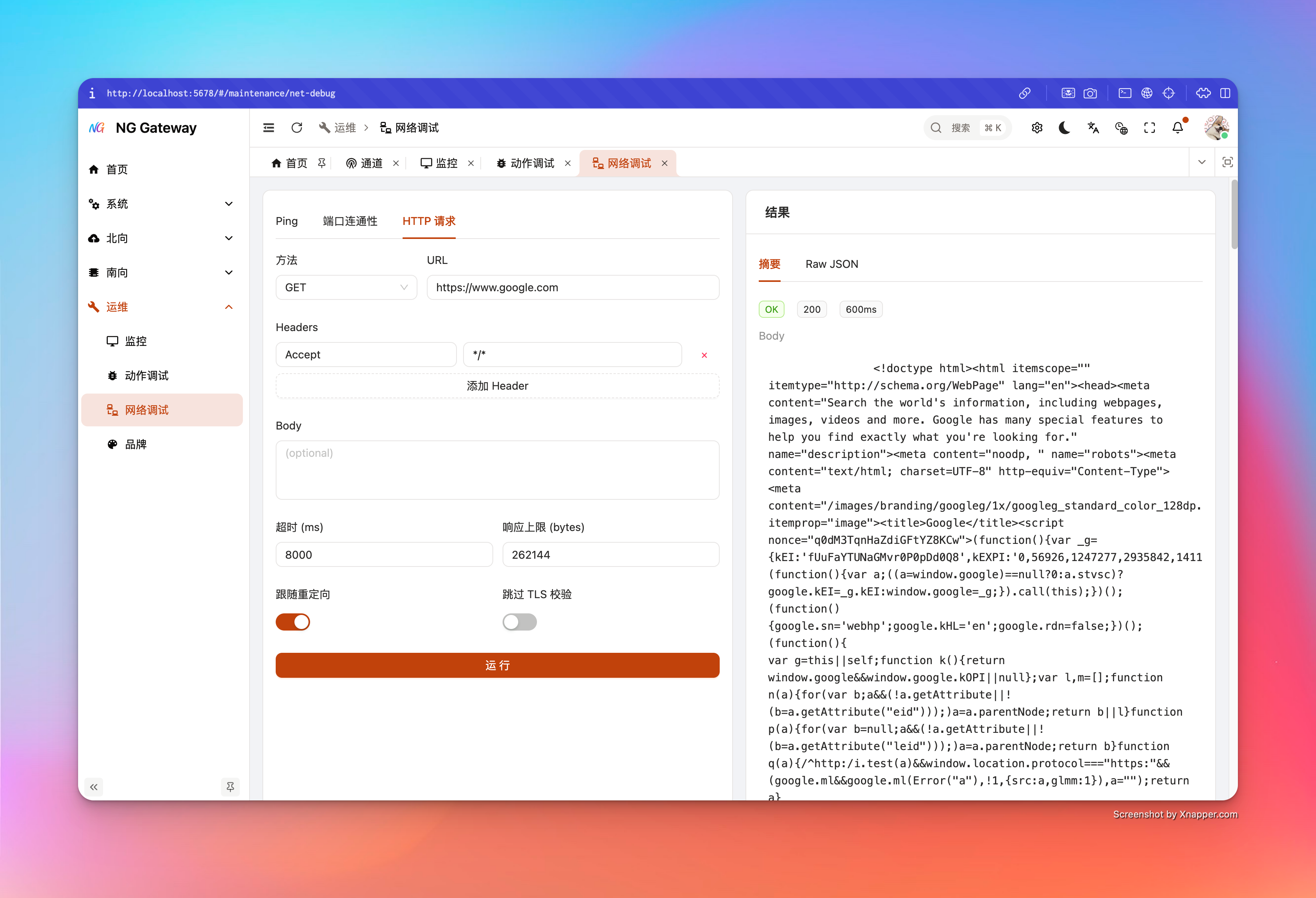Switch to the Raw JSON tab
The image size is (1316, 898).
tap(831, 264)
